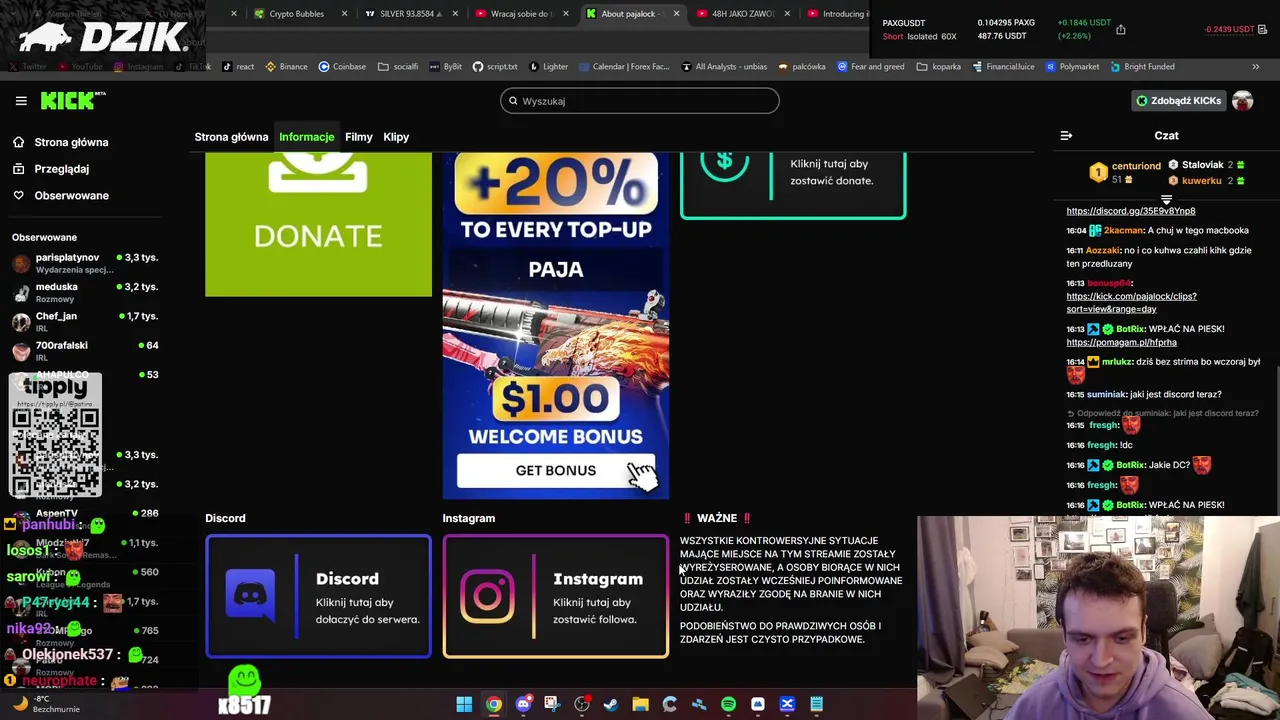Open the Fear and greed bookmark
This screenshot has width=1280, height=720.
[870, 67]
